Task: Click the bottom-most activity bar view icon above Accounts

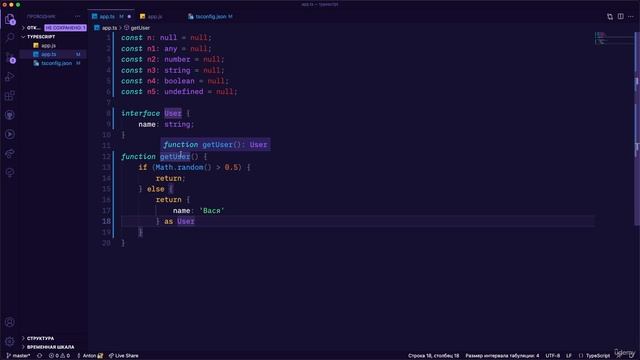Action: click(x=10, y=173)
